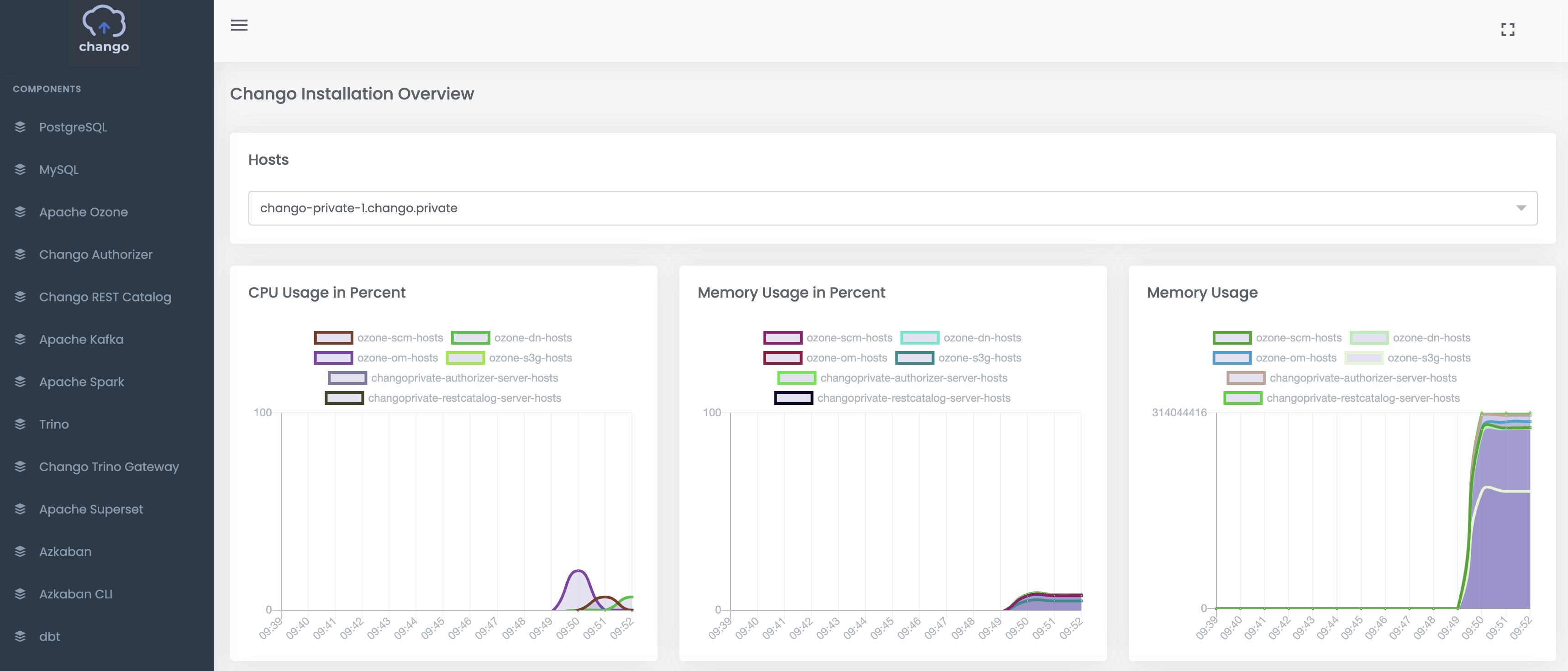Click the layers icon beside Azkaban CLI
The image size is (1568, 671).
20,594
